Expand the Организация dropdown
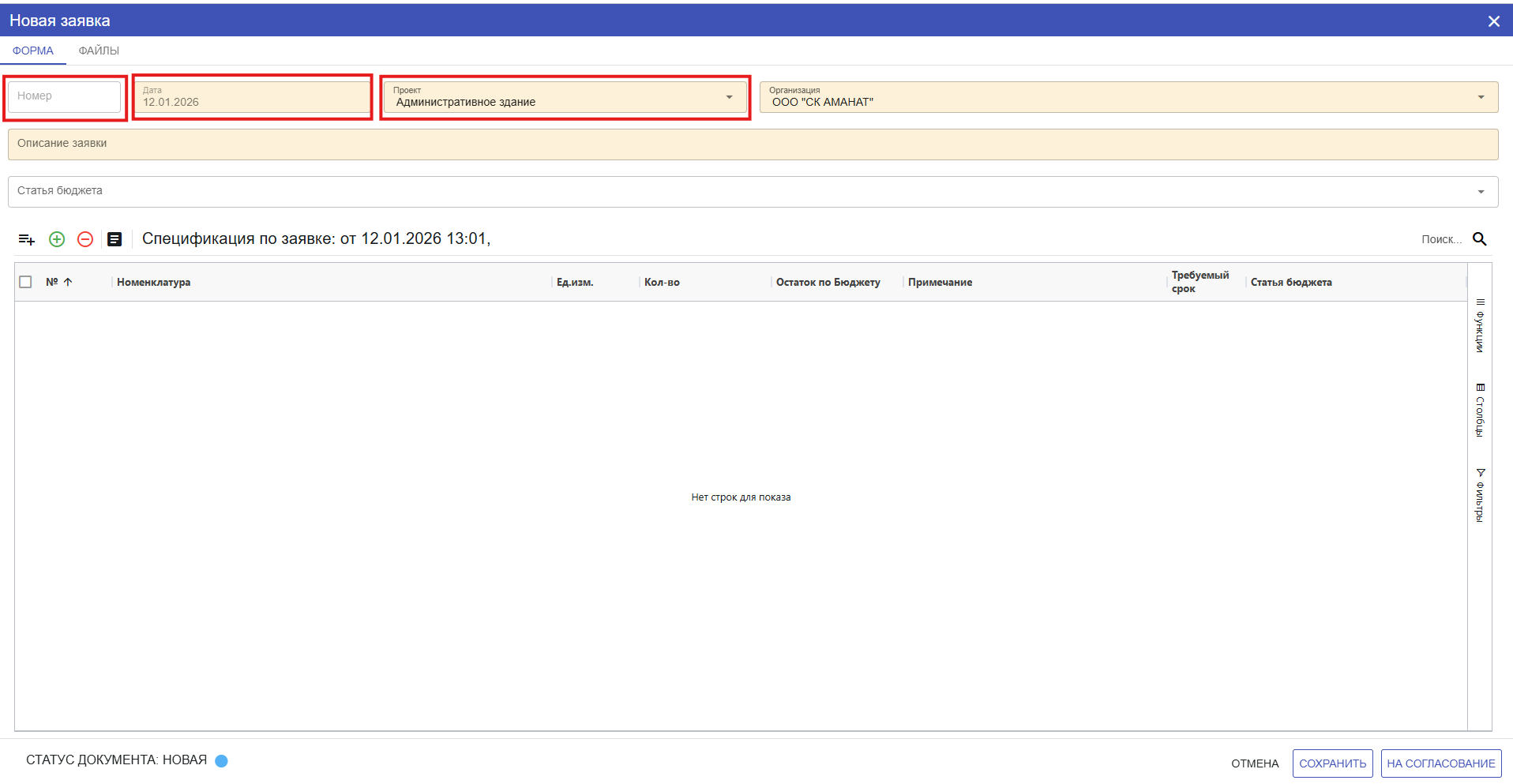This screenshot has height=784, width=1513. 1481,97
